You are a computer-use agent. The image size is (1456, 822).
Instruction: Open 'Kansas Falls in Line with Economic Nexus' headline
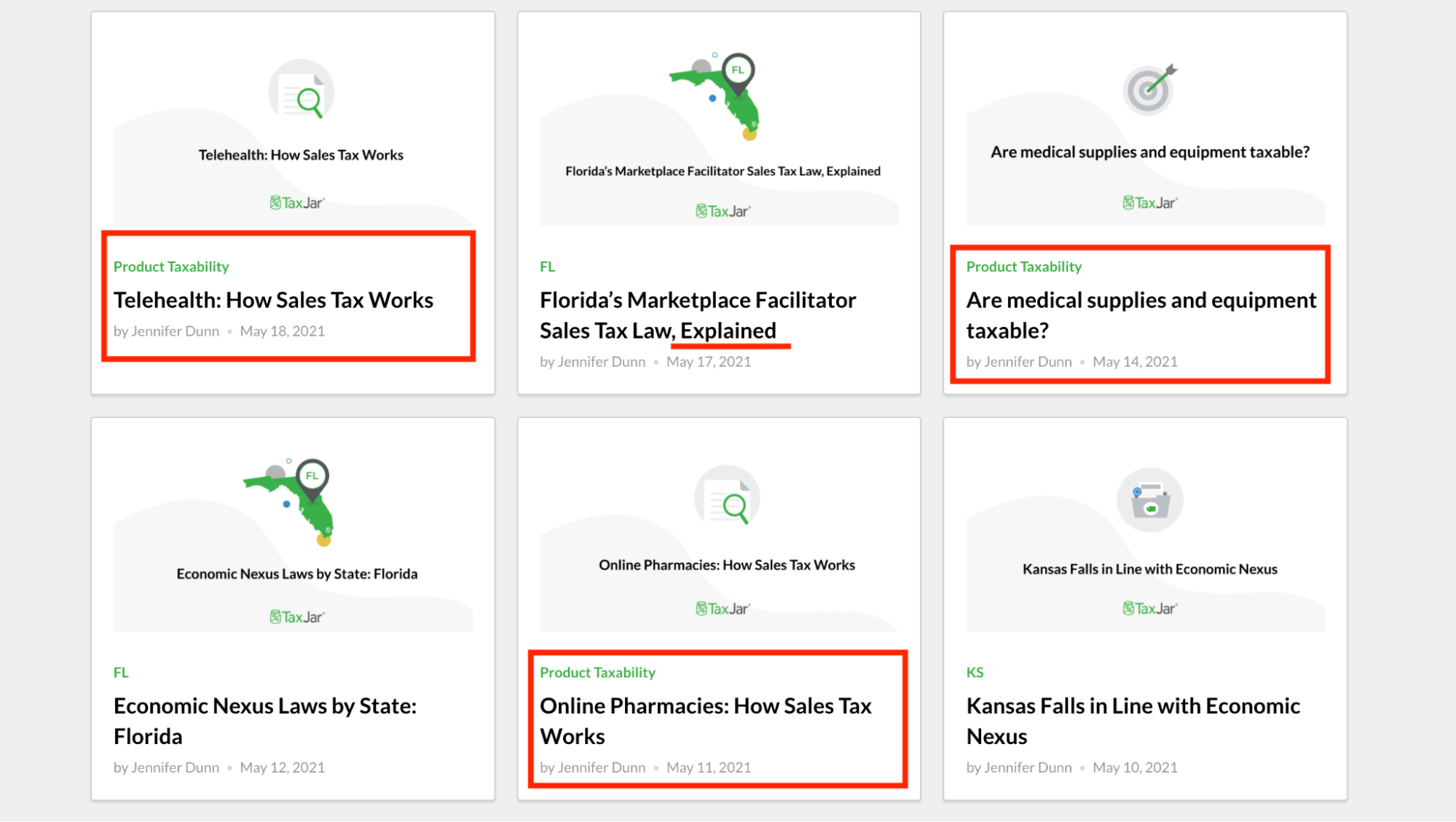pyautogui.click(x=1133, y=721)
